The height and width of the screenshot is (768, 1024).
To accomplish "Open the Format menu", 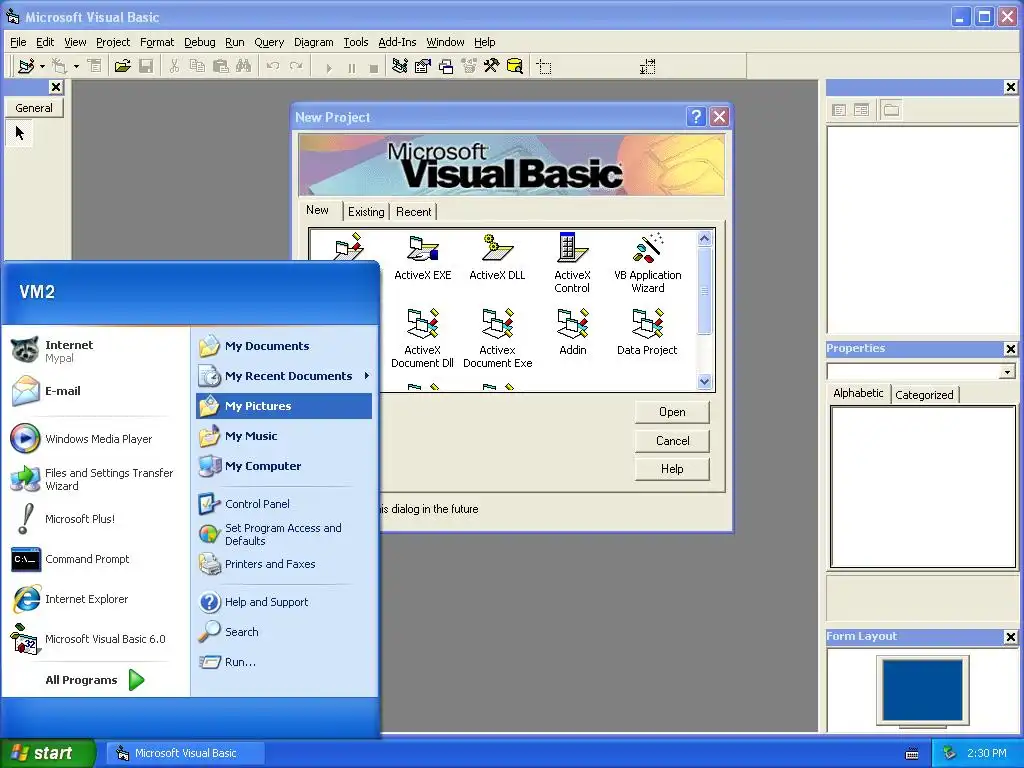I will tap(157, 42).
